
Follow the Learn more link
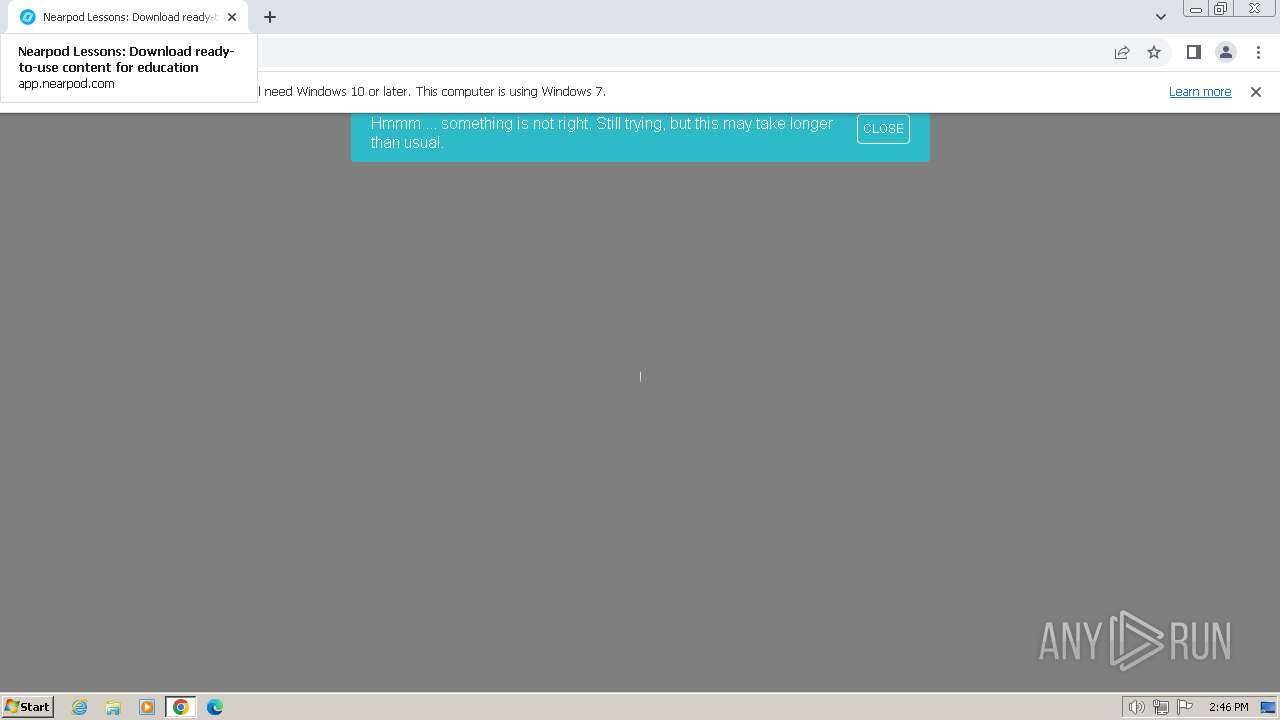pos(1200,91)
